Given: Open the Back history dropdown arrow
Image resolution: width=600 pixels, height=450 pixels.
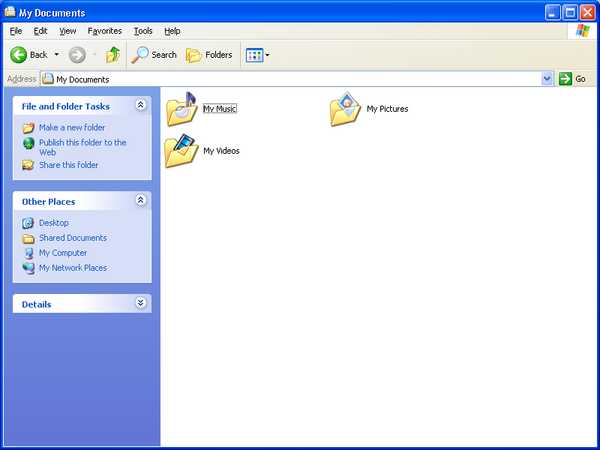Looking at the screenshot, I should (x=57, y=55).
